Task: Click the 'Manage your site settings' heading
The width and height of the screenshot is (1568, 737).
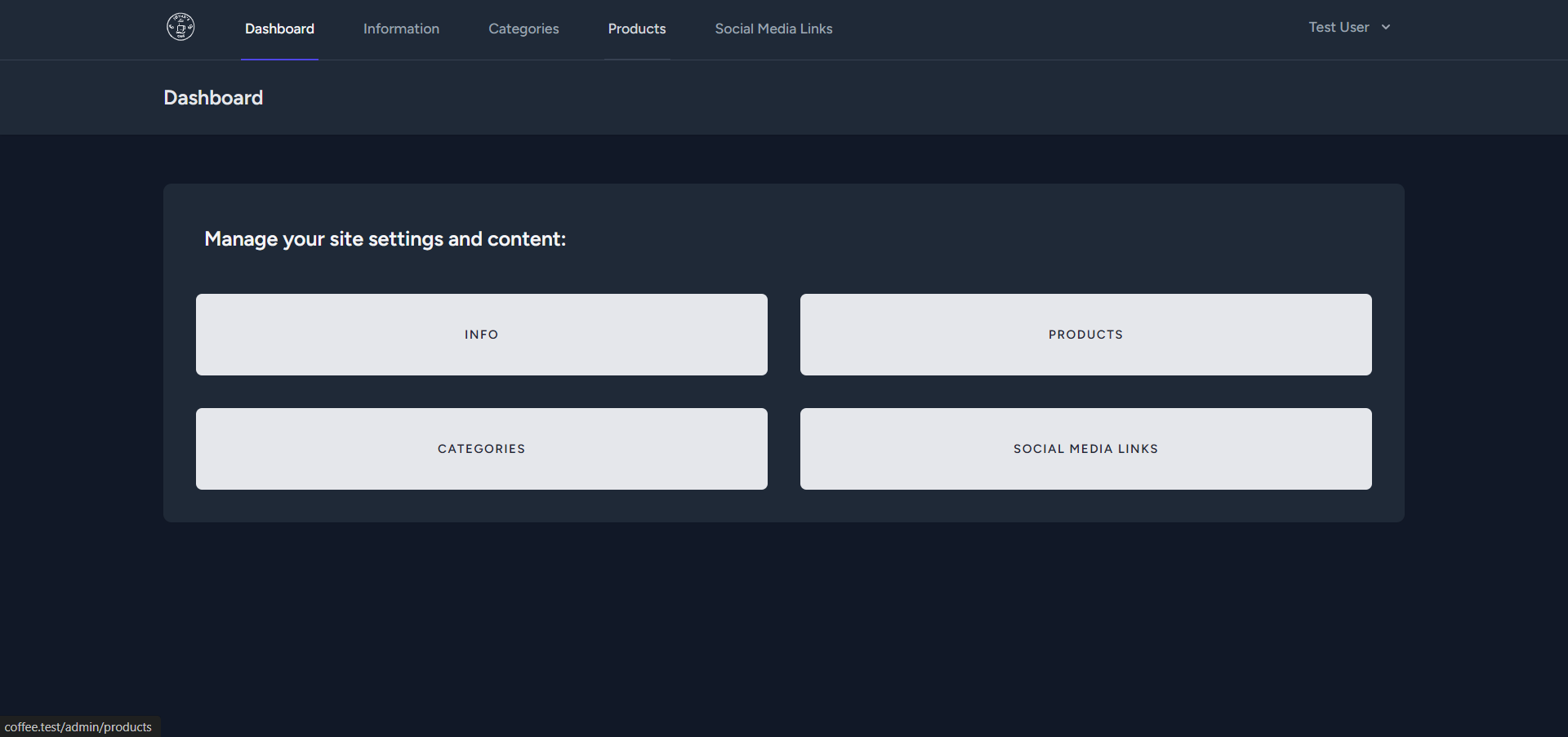Action: coord(385,239)
